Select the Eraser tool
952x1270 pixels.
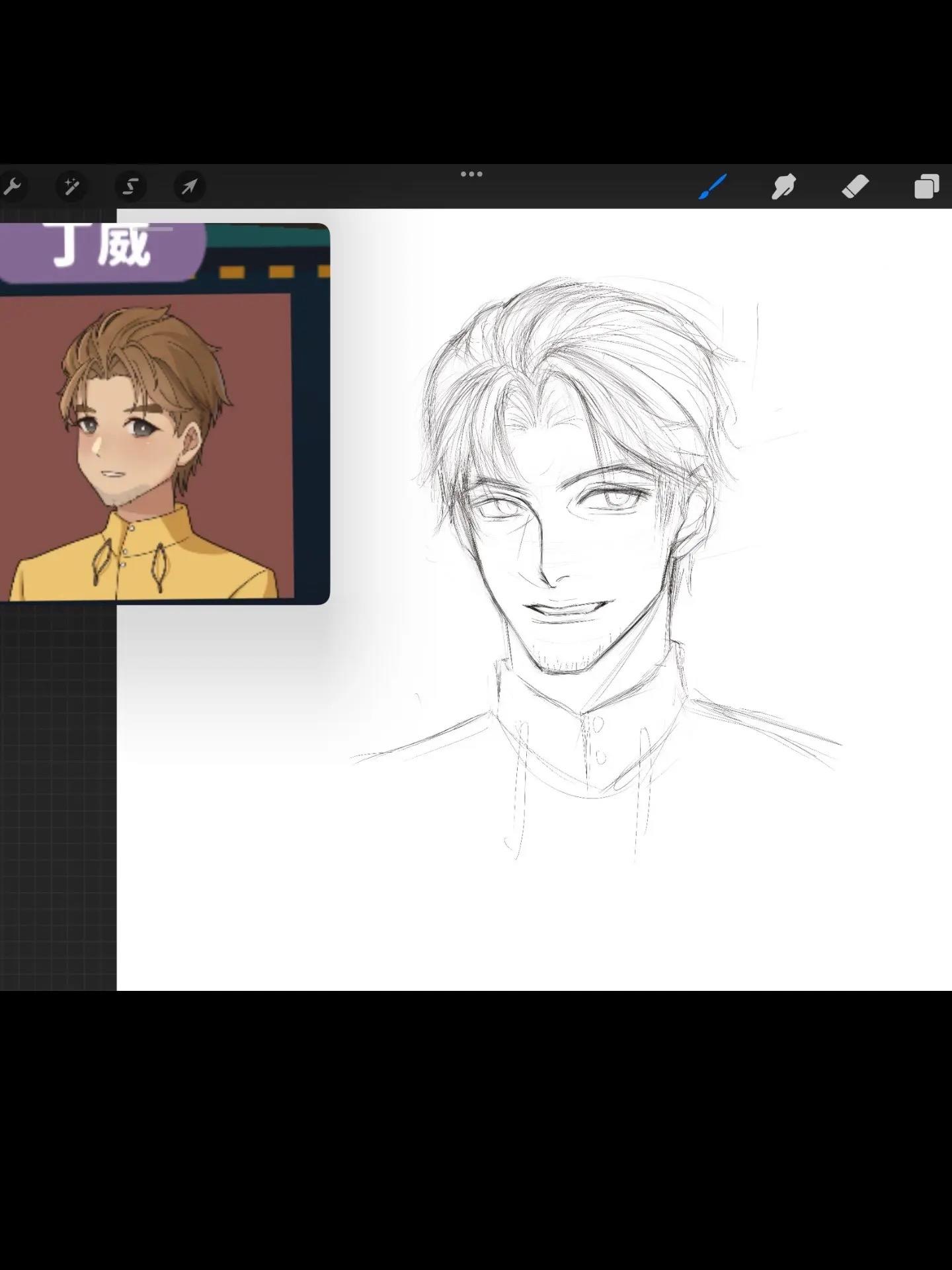pos(855,187)
